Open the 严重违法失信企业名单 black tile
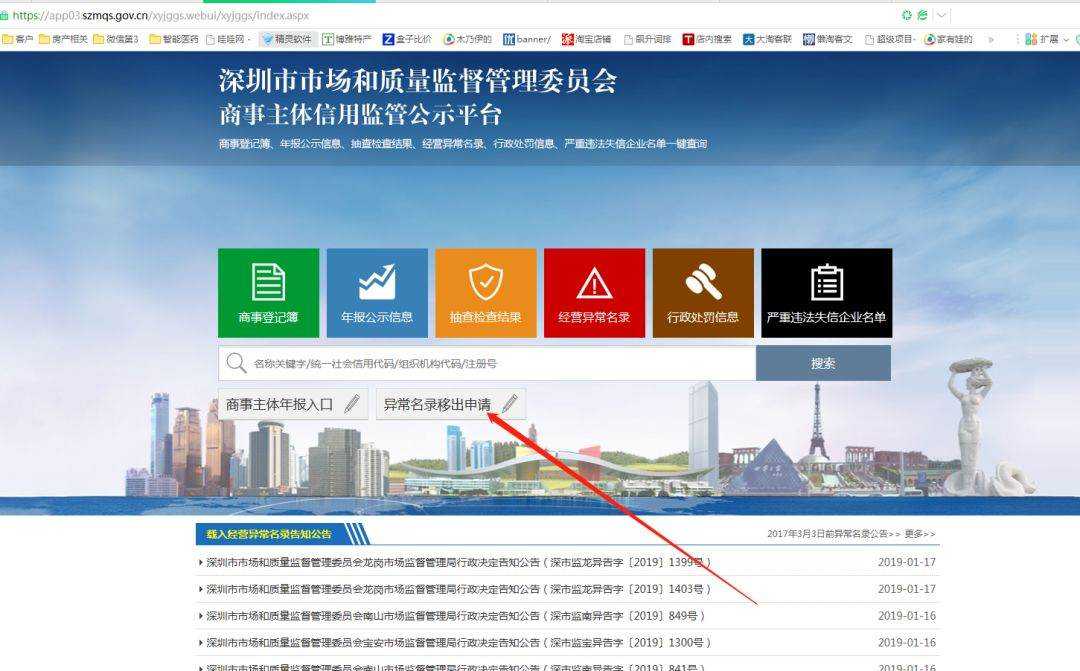 [827, 293]
